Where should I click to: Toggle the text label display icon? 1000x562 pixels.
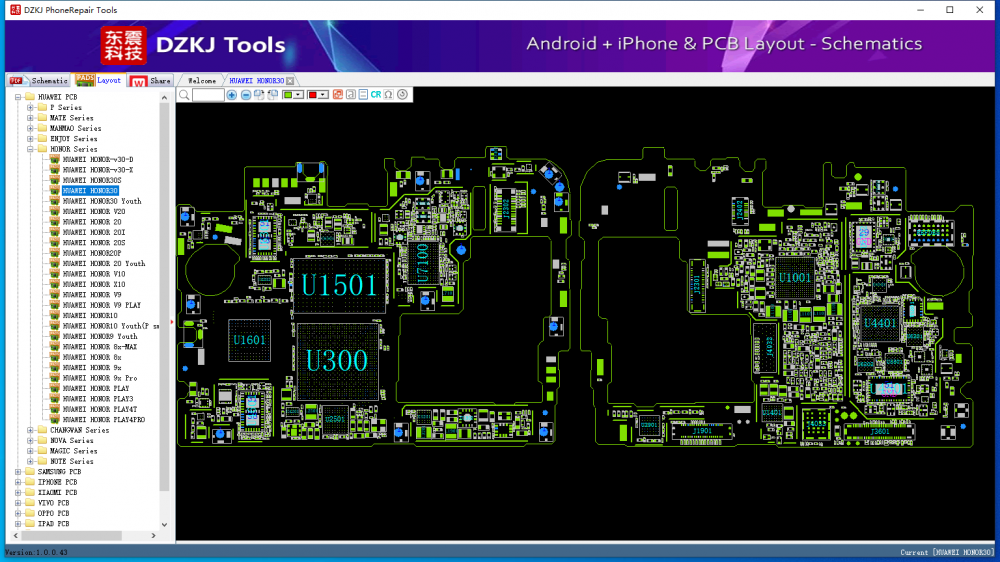[351, 95]
